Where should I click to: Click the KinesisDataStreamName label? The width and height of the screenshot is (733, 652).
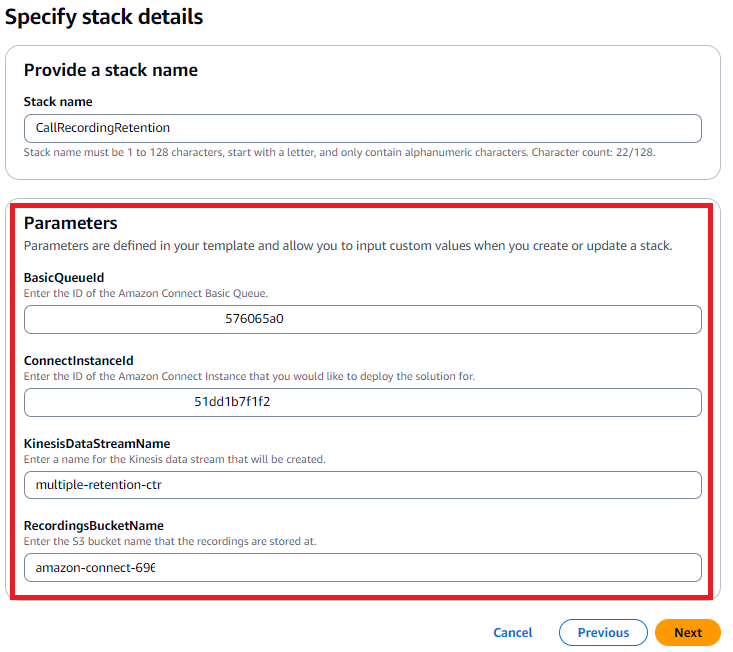click(97, 443)
